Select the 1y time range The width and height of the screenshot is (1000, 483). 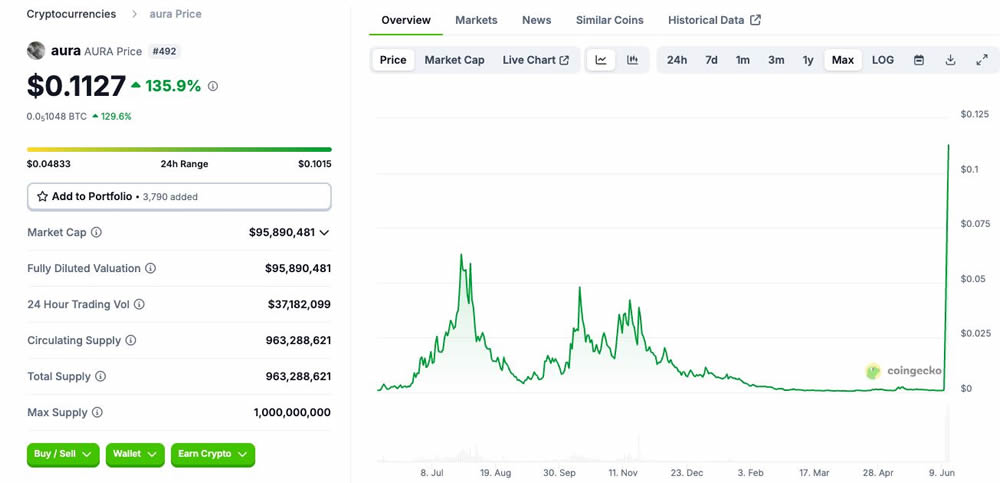coord(808,60)
